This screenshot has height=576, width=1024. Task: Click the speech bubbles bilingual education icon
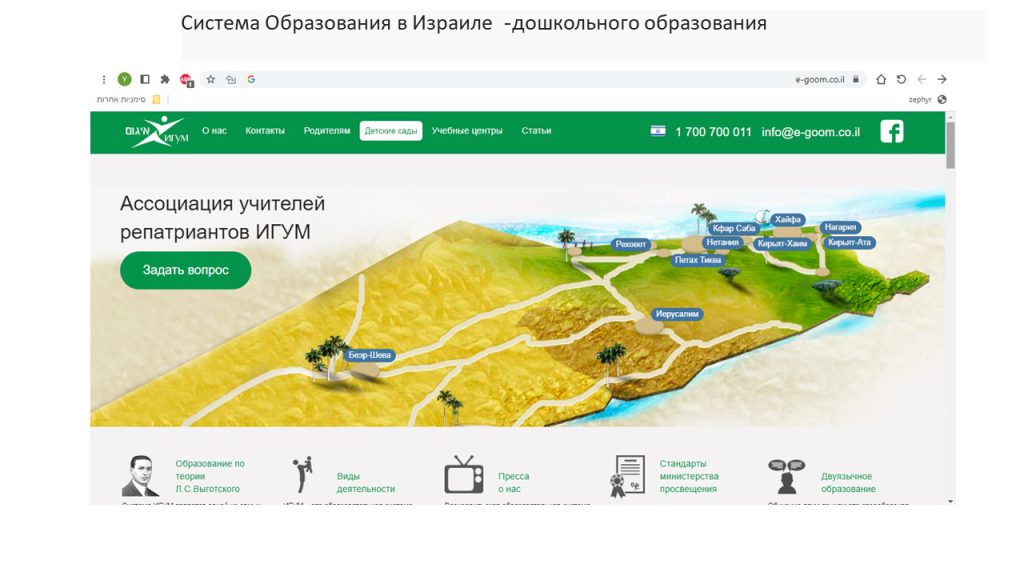pos(787,476)
